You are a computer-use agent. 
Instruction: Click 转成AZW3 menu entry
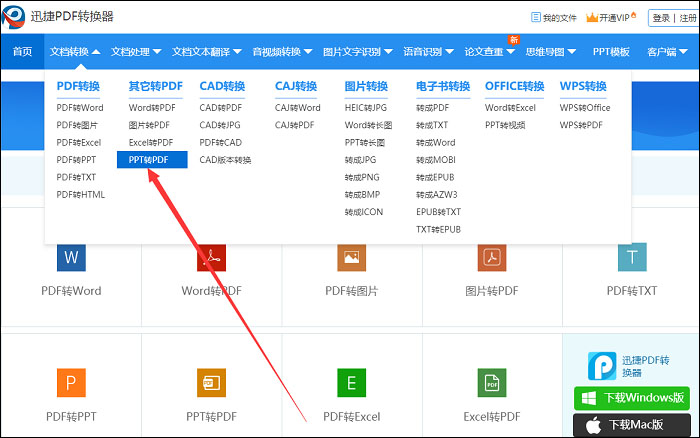437,195
